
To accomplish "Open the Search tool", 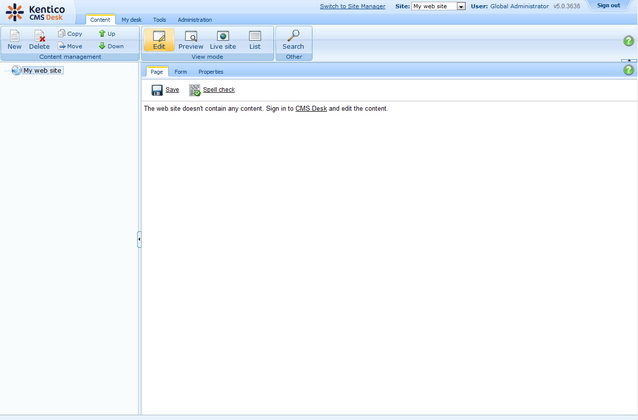I will coord(293,40).
